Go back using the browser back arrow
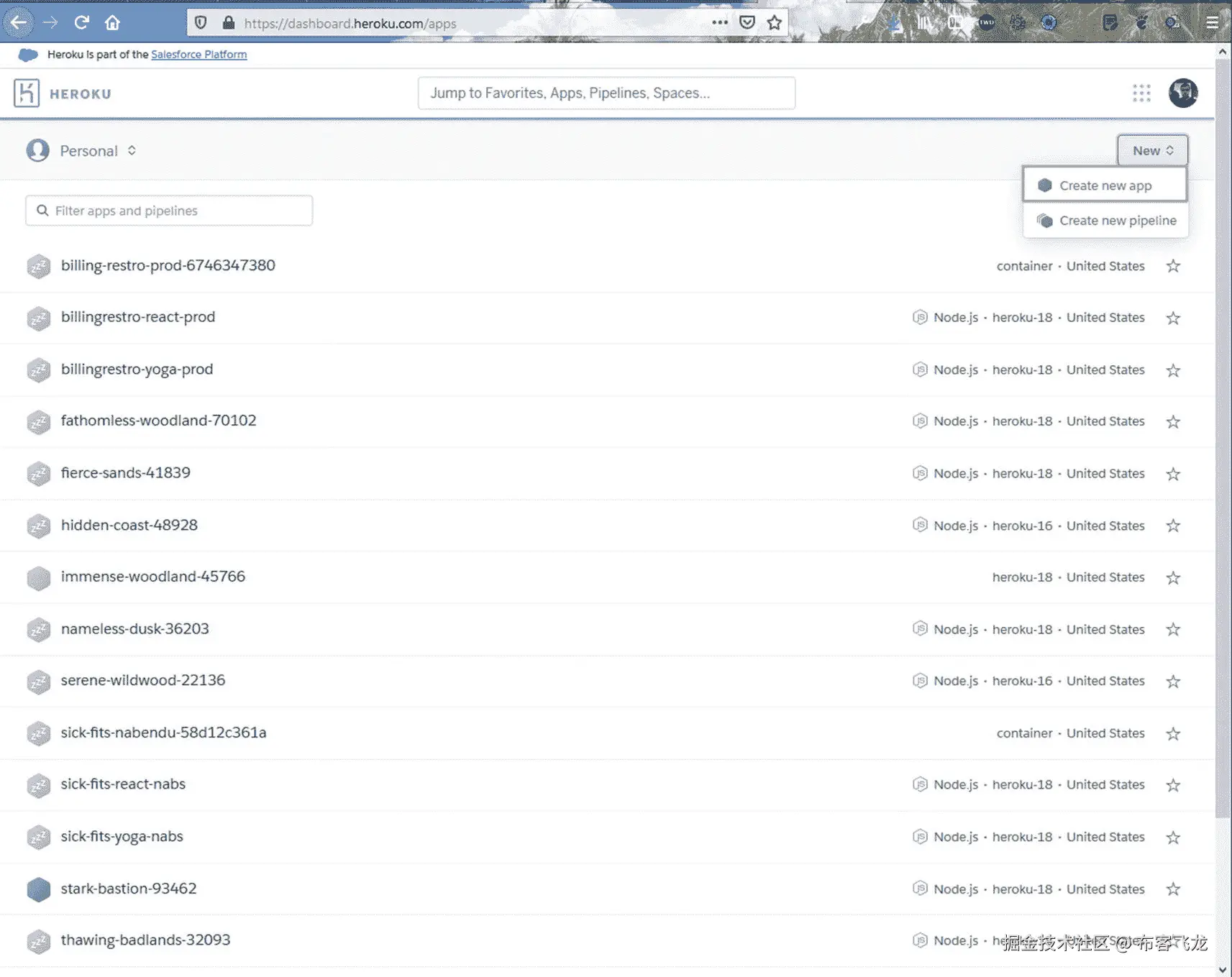1232x977 pixels. pyautogui.click(x=19, y=22)
